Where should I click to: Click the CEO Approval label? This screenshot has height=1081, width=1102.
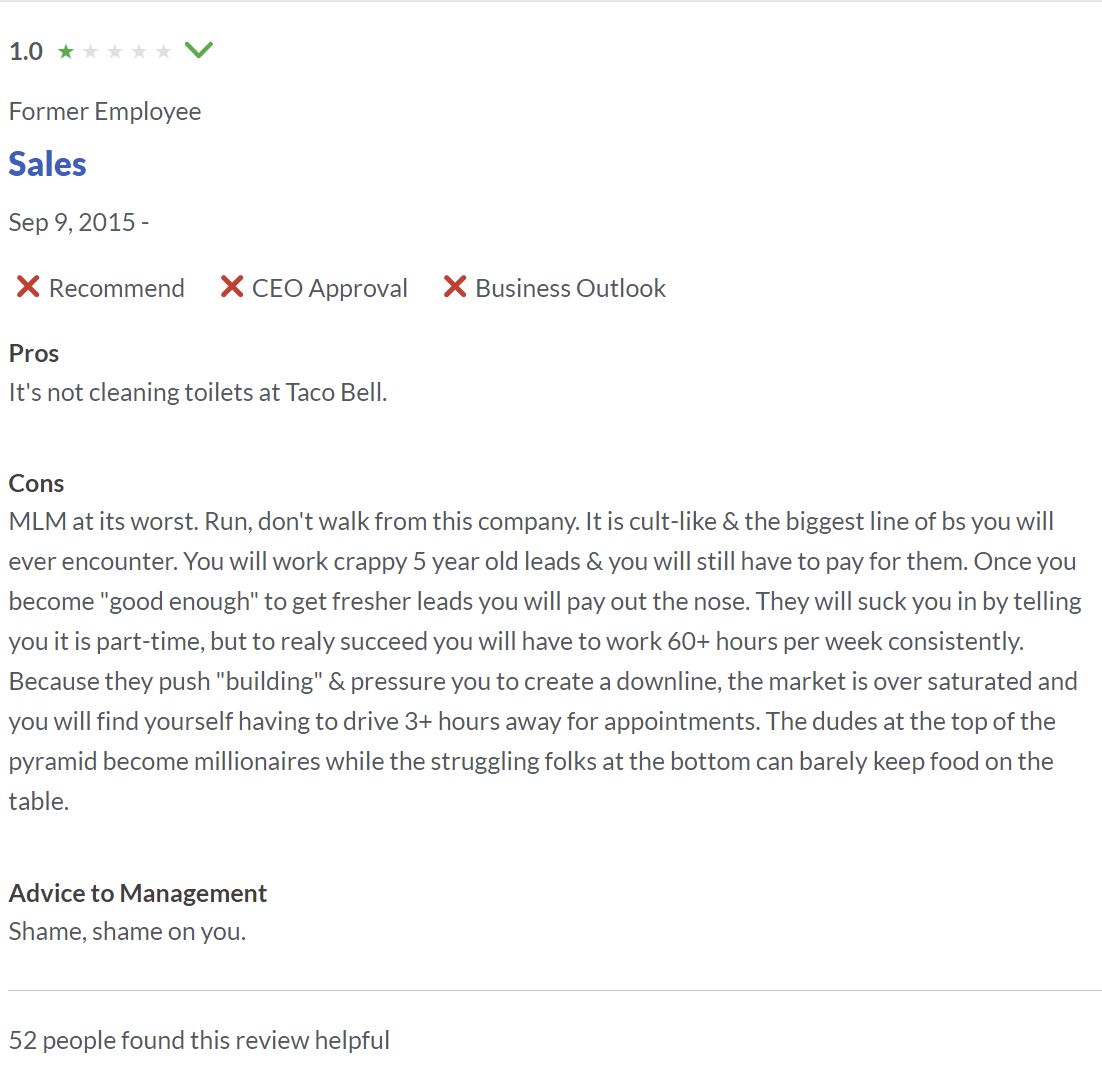pyautogui.click(x=329, y=289)
